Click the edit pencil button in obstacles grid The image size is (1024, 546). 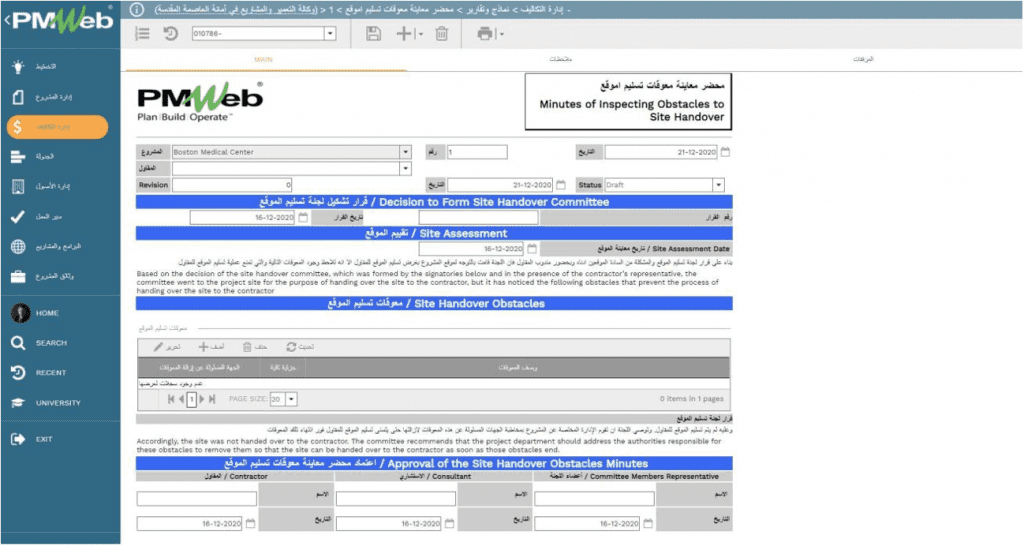coord(167,347)
